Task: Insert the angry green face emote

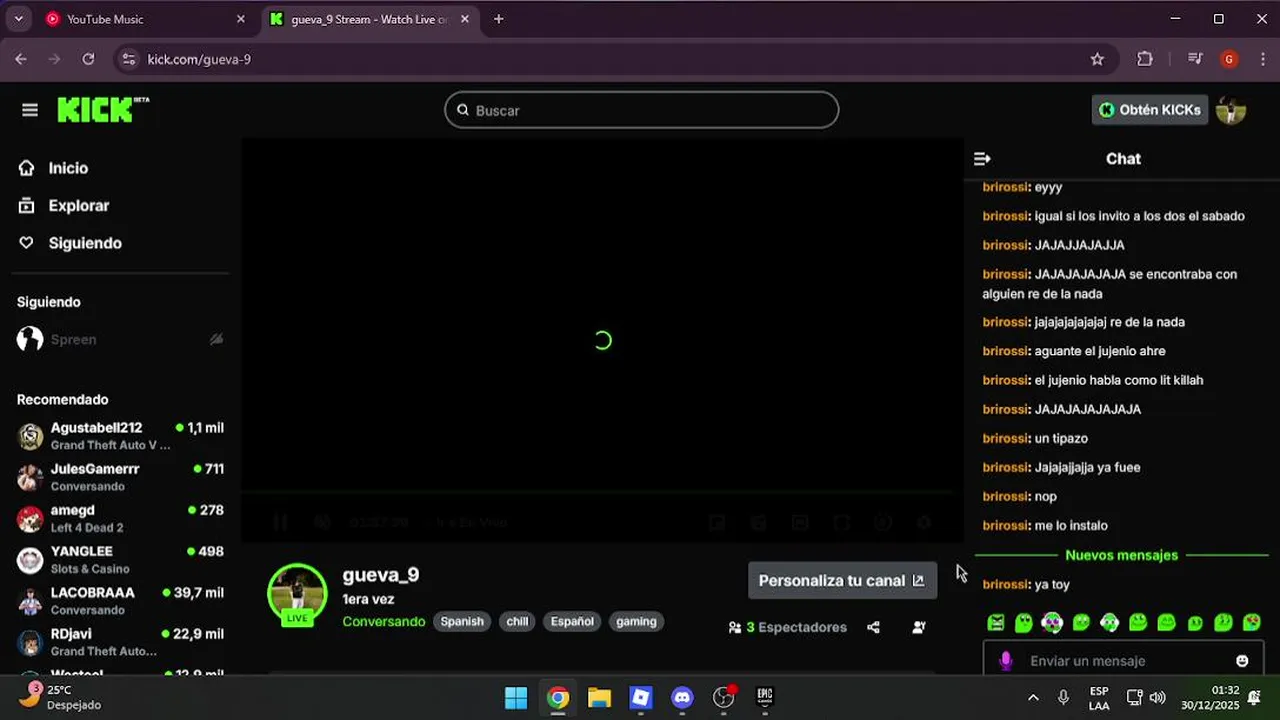Action: point(996,623)
